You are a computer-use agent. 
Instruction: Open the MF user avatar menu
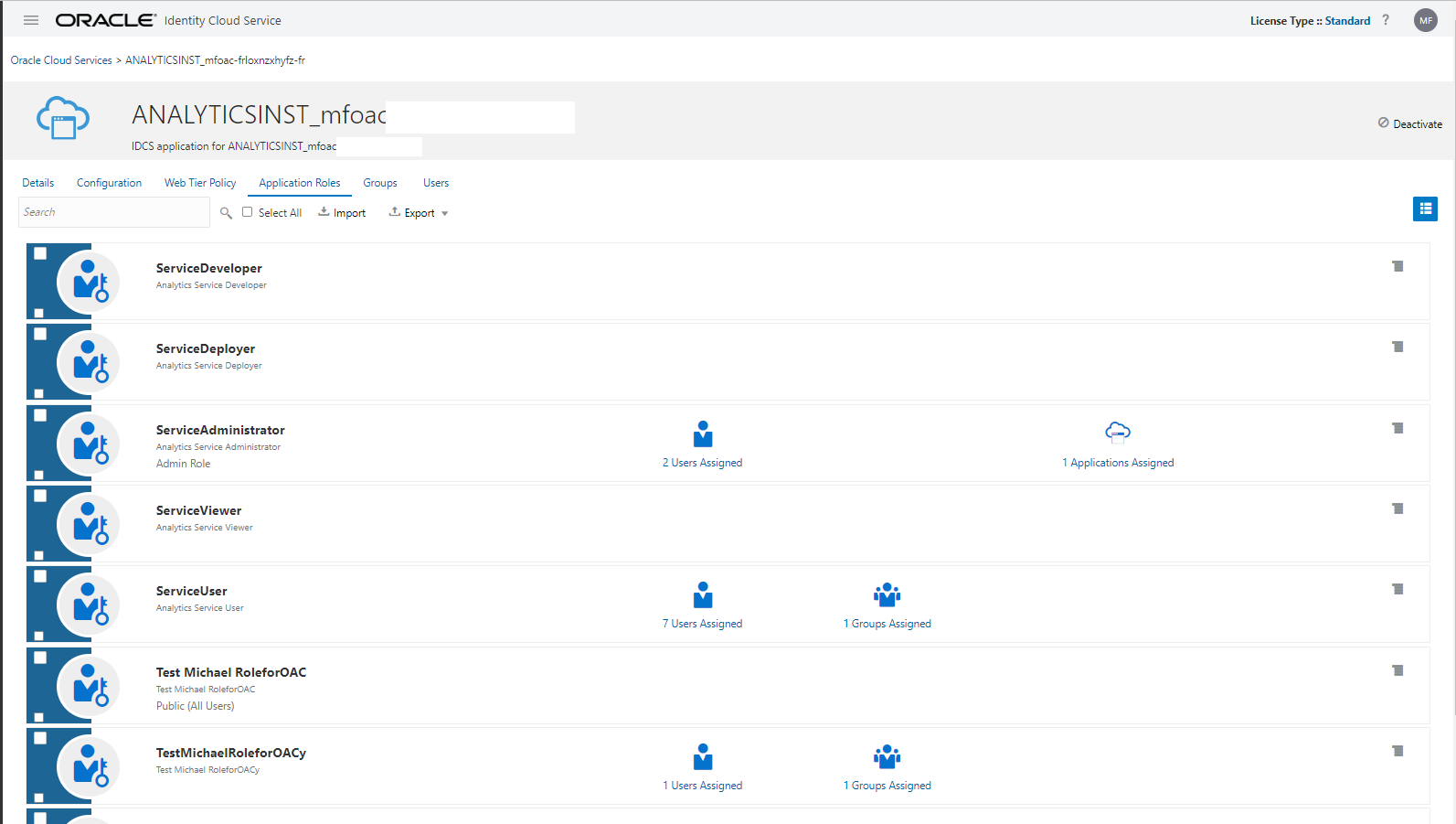[1426, 20]
